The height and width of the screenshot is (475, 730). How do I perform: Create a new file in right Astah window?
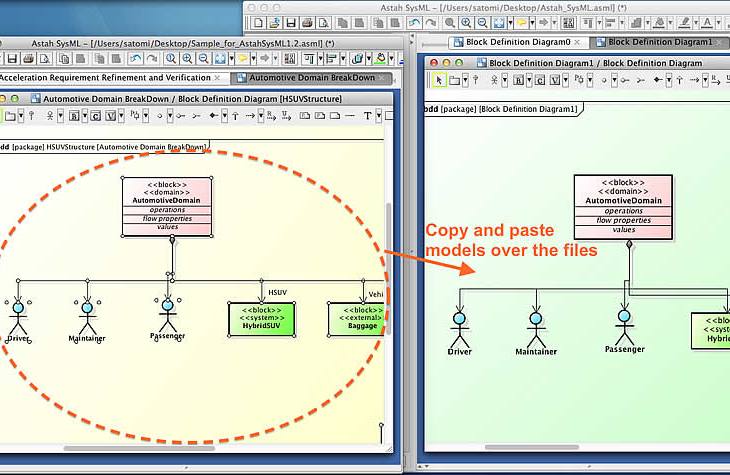click(258, 22)
